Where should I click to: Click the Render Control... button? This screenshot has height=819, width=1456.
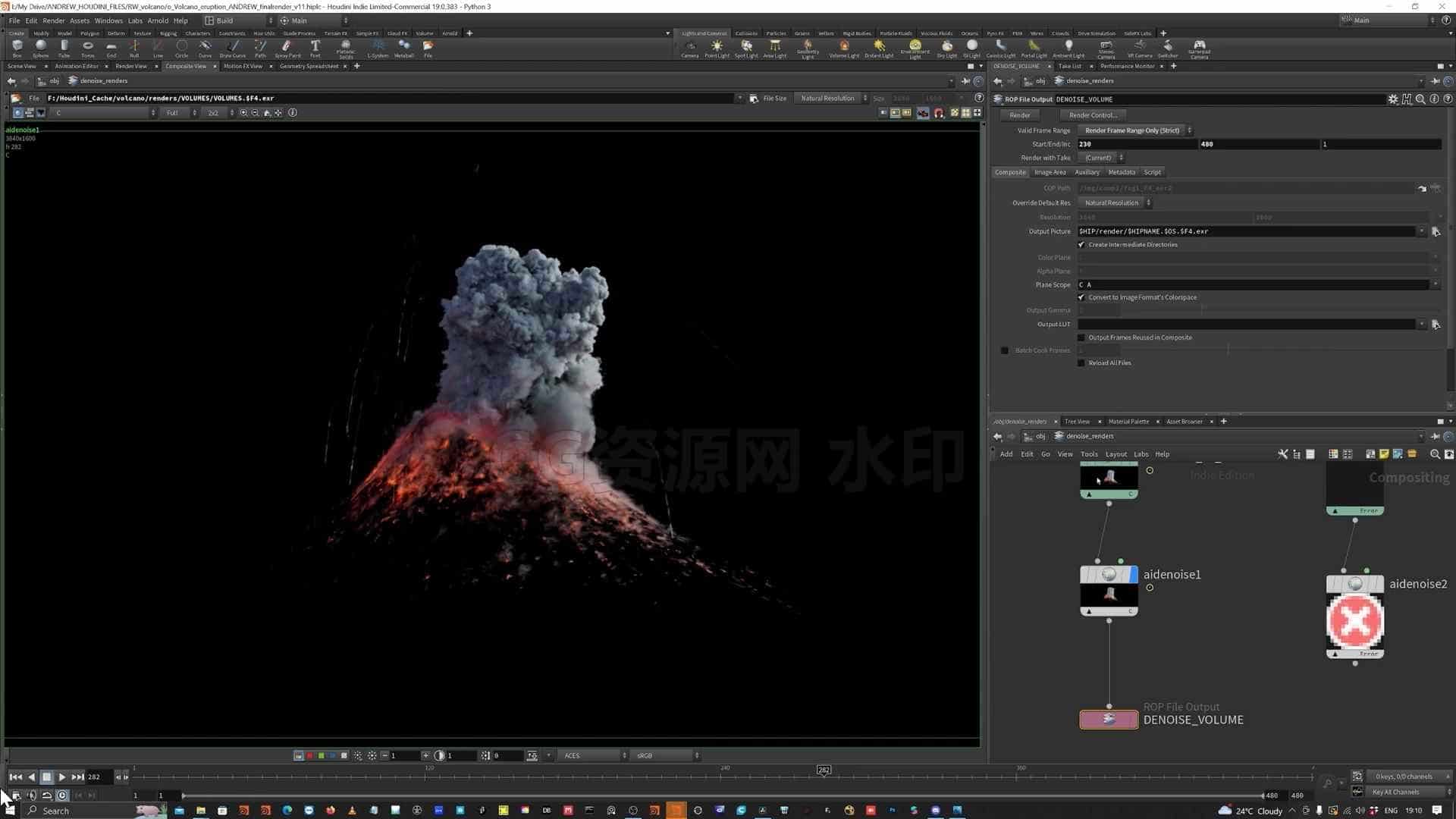pos(1093,115)
